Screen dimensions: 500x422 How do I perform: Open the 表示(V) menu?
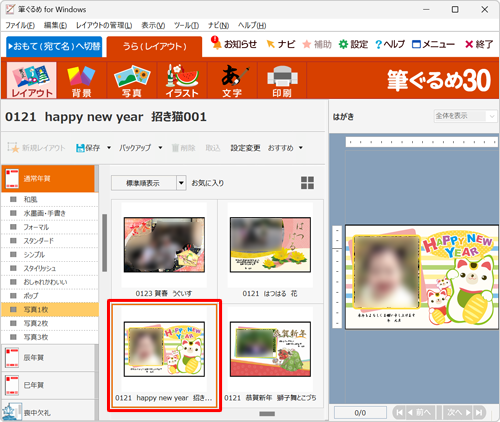point(153,25)
